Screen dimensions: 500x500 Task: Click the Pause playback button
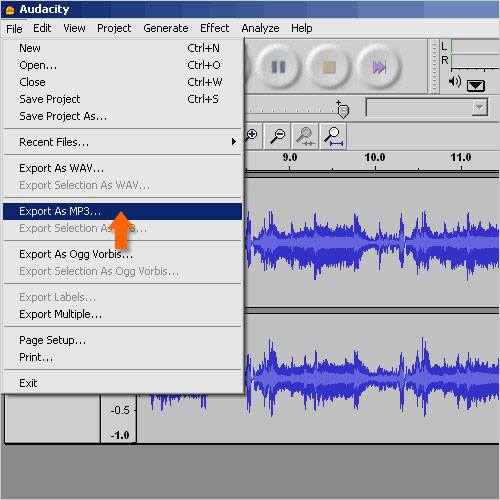(x=278, y=67)
